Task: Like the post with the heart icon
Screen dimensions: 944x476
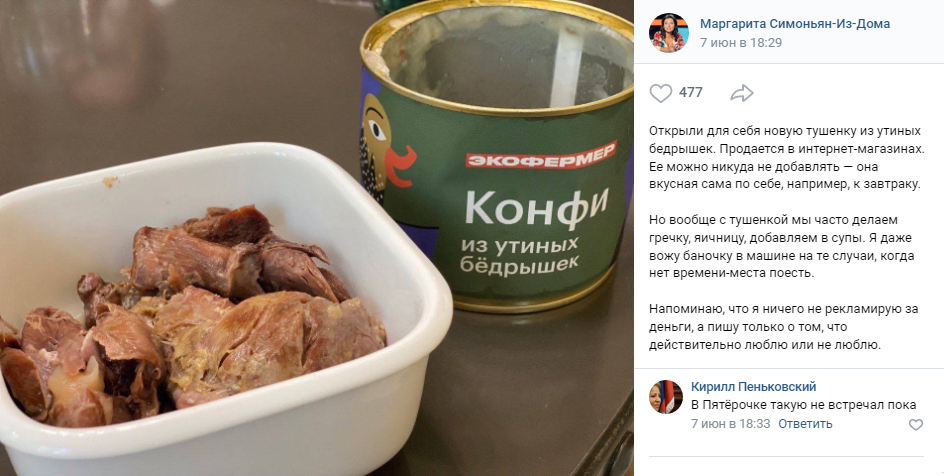Action: click(x=661, y=93)
